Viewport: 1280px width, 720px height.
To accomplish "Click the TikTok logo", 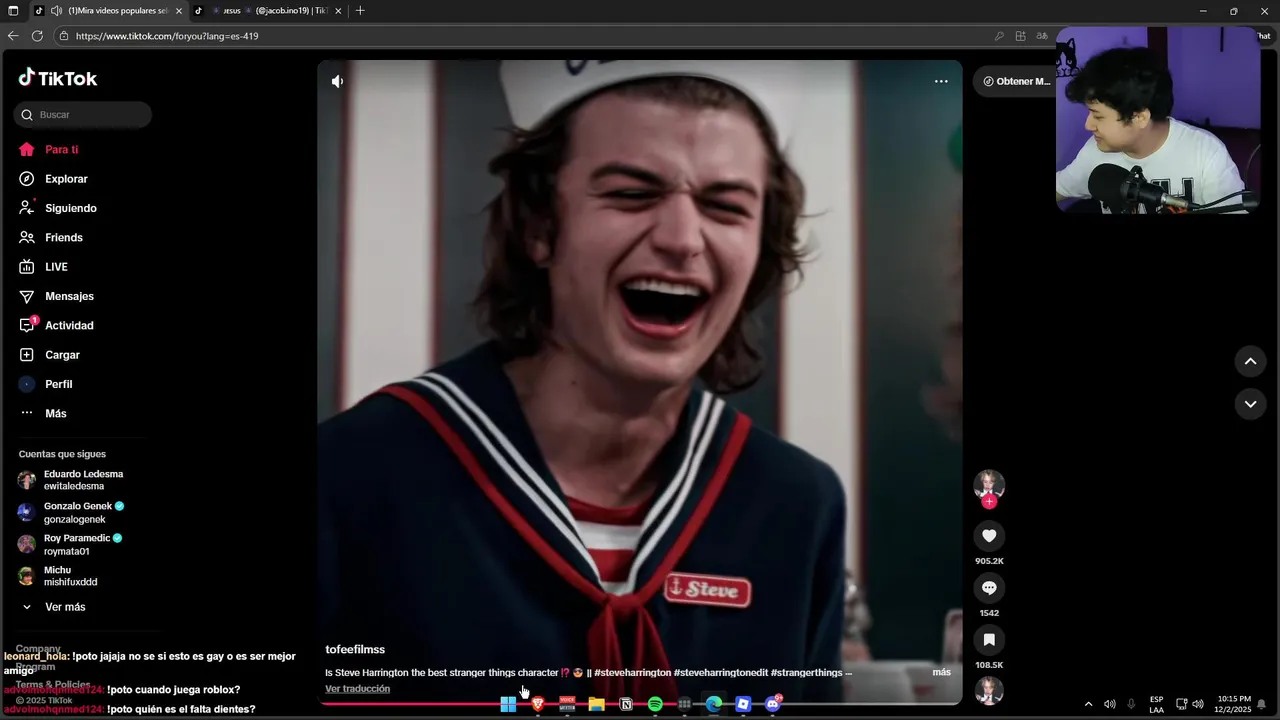I will coord(58,78).
